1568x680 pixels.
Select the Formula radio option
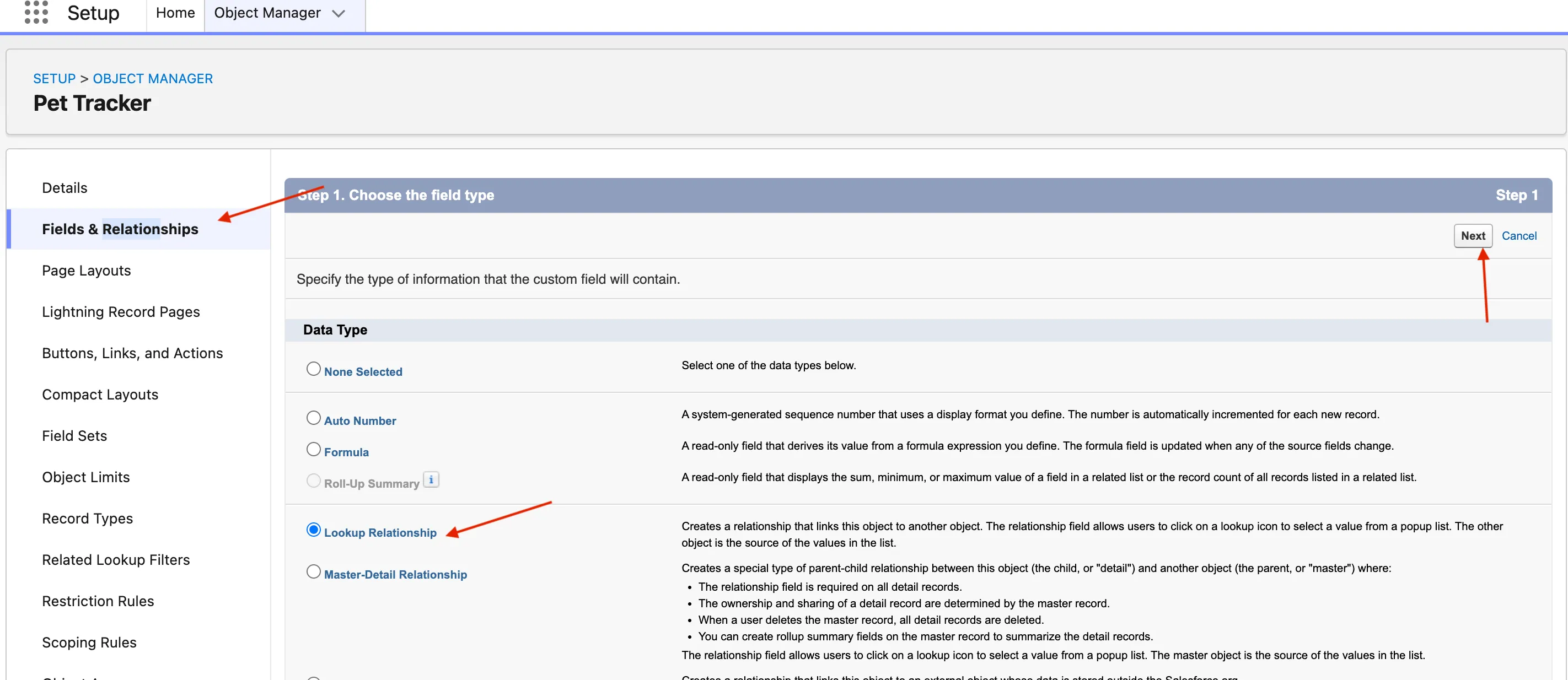pyautogui.click(x=313, y=450)
